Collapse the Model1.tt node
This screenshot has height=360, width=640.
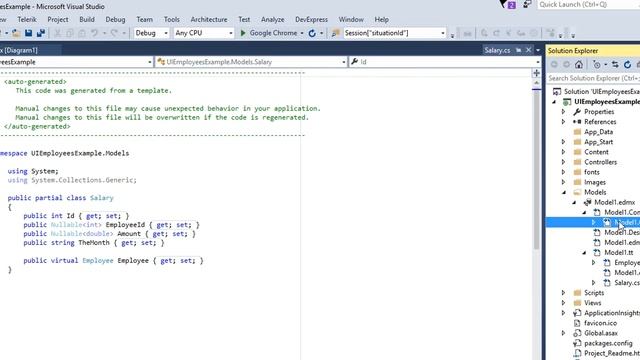[x=584, y=253]
